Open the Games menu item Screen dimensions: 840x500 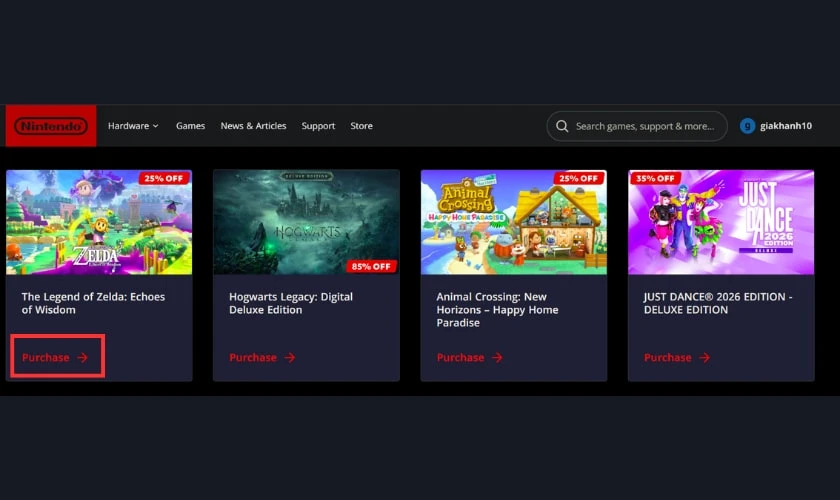pos(190,126)
